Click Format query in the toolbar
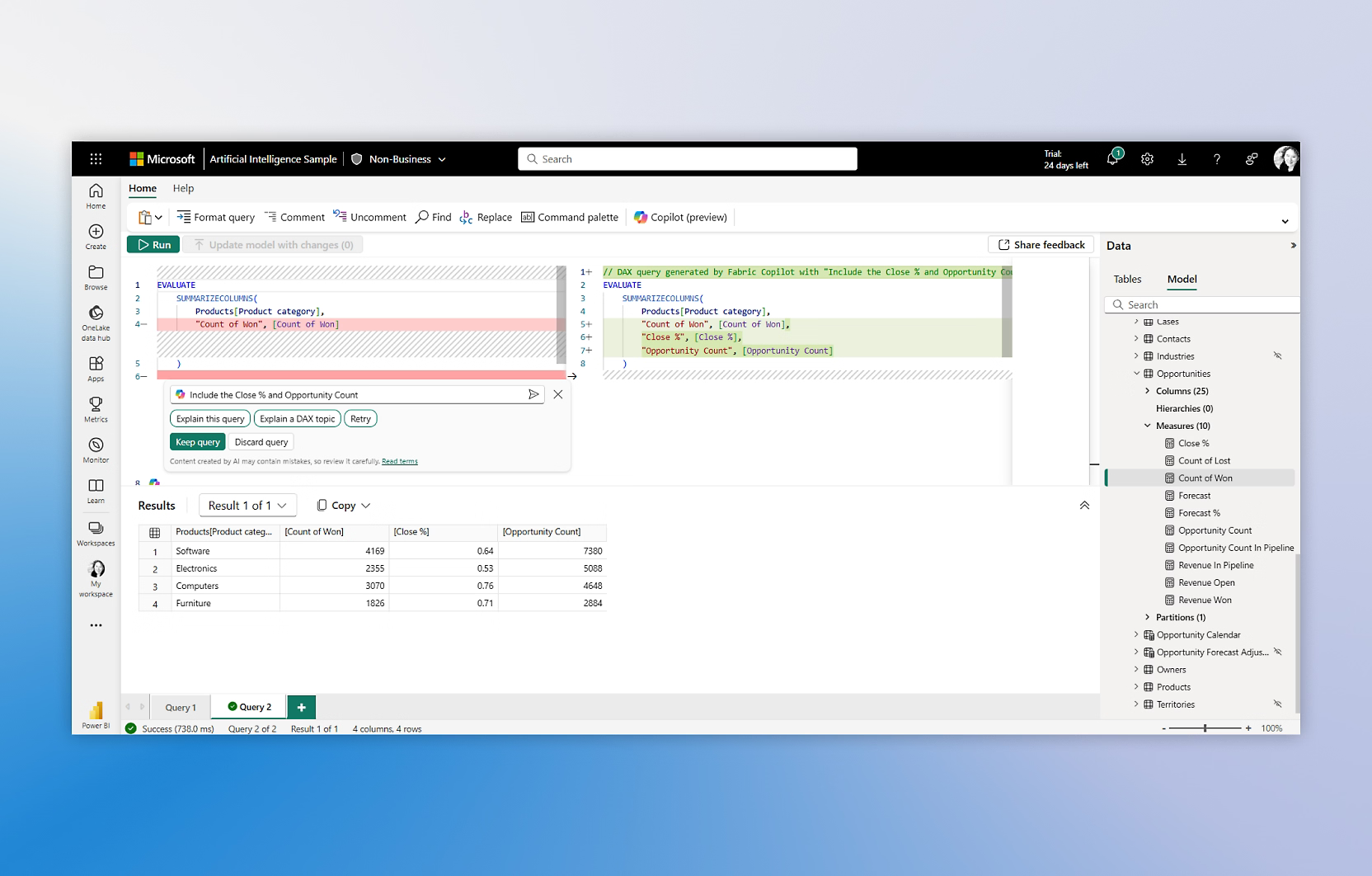 [x=215, y=217]
